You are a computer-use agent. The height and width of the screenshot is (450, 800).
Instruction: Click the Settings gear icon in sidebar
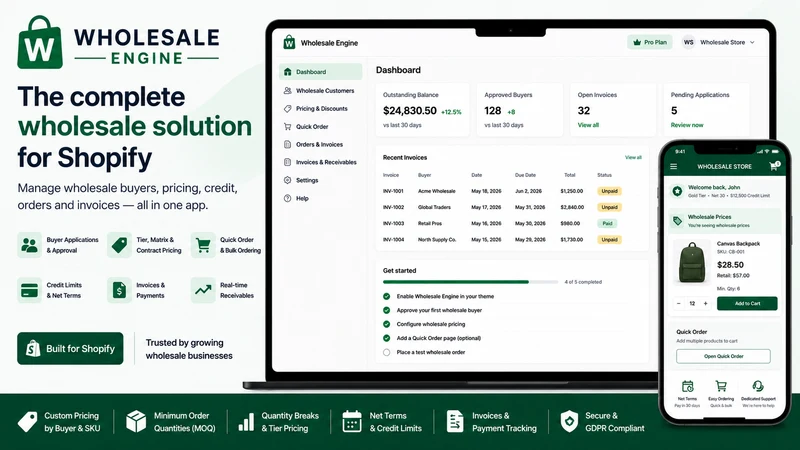tap(287, 180)
